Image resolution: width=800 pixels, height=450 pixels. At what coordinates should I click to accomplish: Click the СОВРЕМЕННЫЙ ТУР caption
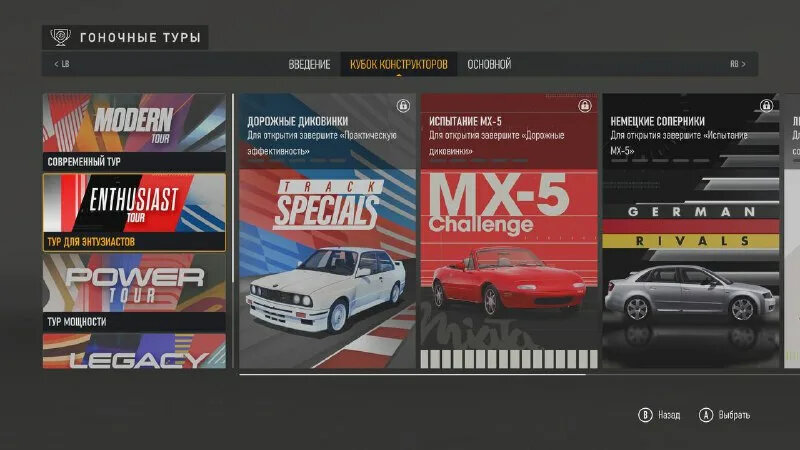(x=84, y=162)
